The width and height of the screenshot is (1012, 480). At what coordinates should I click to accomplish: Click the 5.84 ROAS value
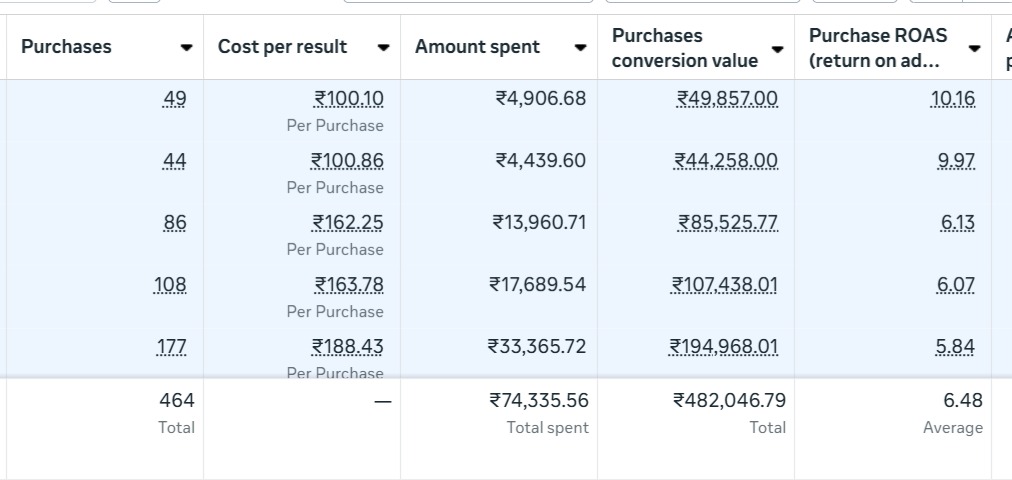coord(957,347)
